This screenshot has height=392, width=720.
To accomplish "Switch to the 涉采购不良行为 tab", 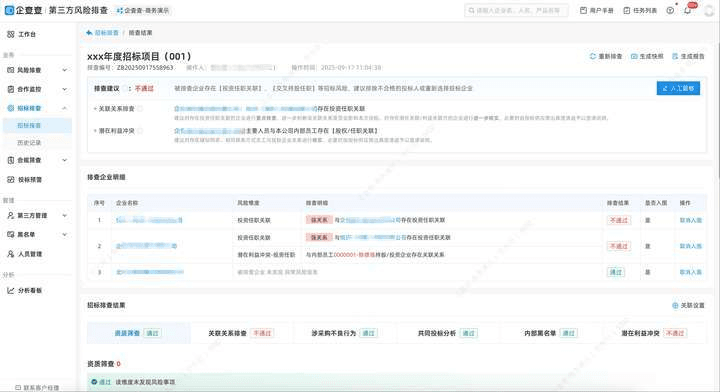I will pyautogui.click(x=344, y=333).
